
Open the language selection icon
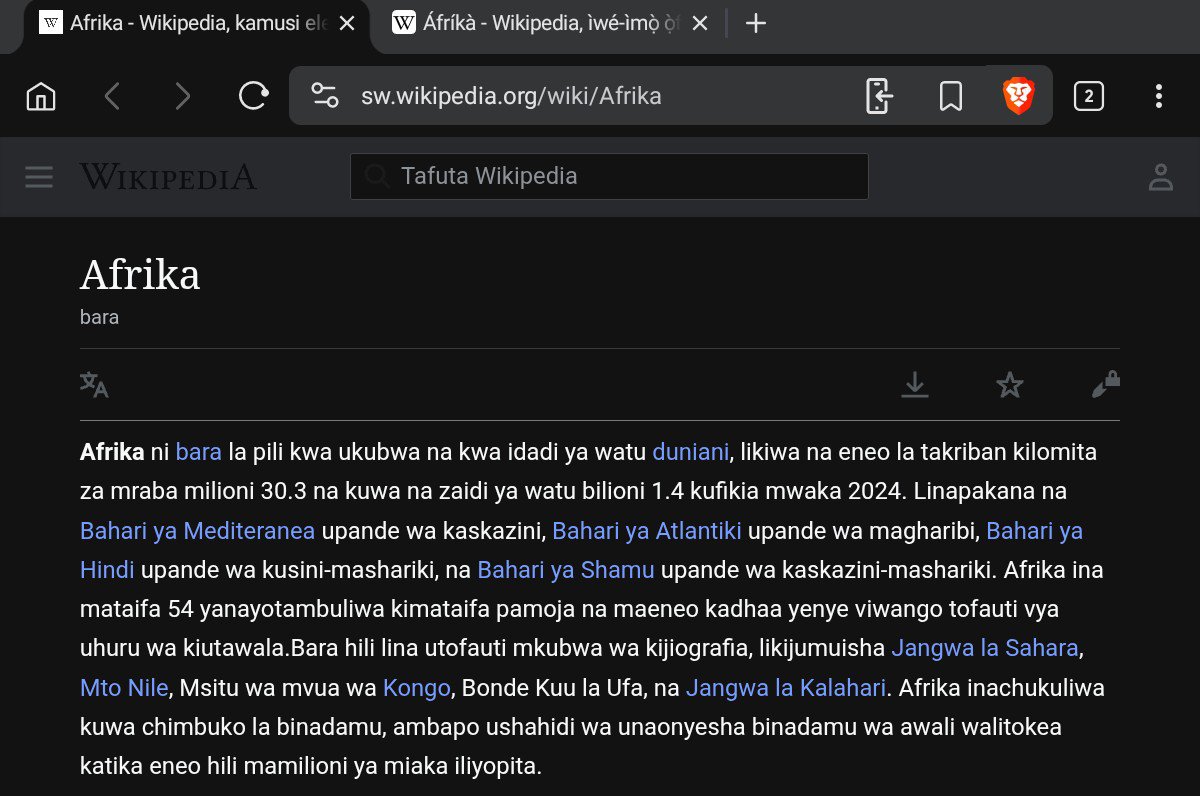94,385
